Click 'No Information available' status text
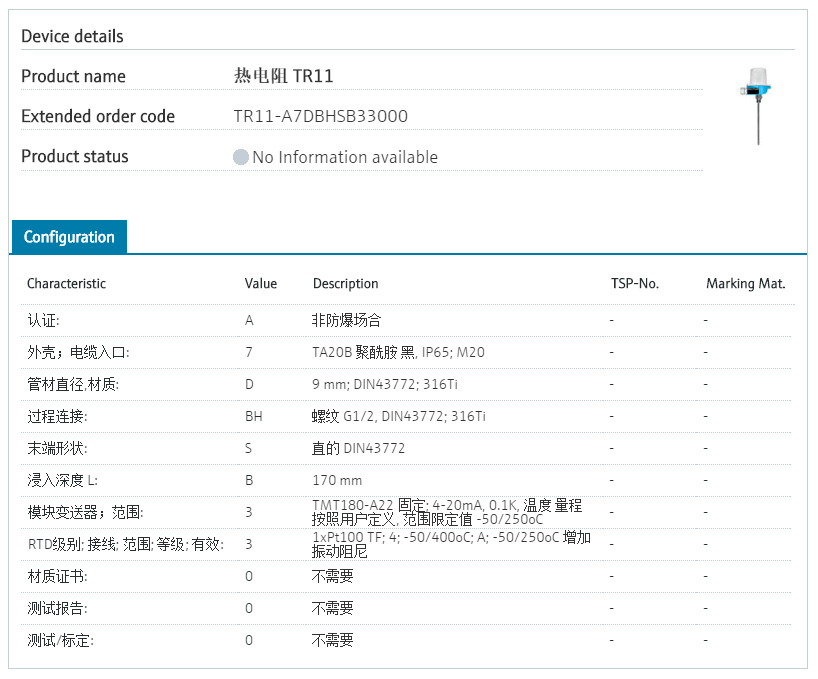 click(x=345, y=157)
